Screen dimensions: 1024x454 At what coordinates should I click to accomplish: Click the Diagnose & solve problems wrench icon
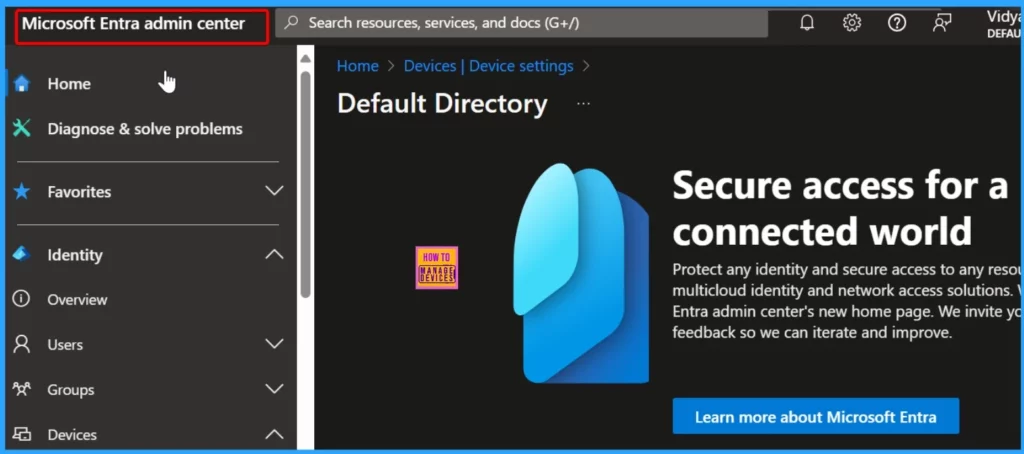pyautogui.click(x=22, y=129)
